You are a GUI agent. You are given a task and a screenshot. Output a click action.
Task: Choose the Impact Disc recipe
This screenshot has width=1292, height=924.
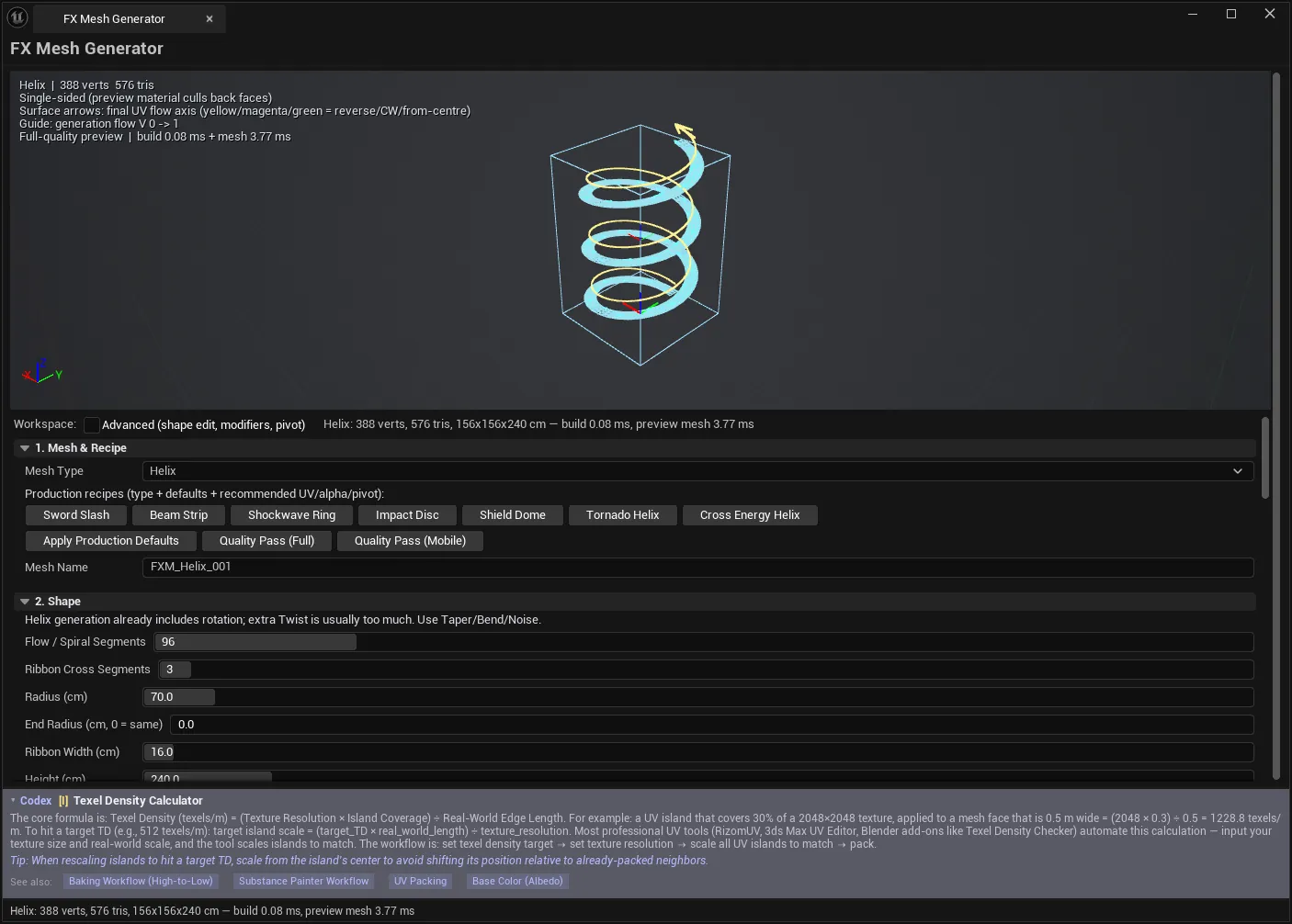pyautogui.click(x=407, y=515)
